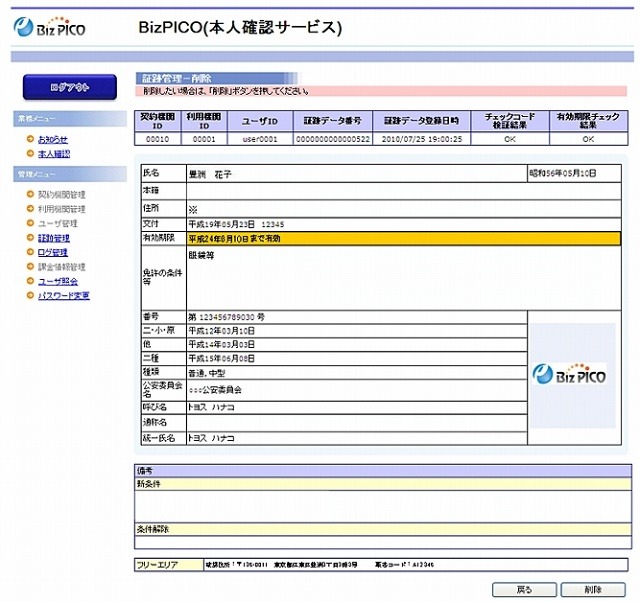Click the 契約機関ID value 00010
640x603 pixels.
coord(158,139)
